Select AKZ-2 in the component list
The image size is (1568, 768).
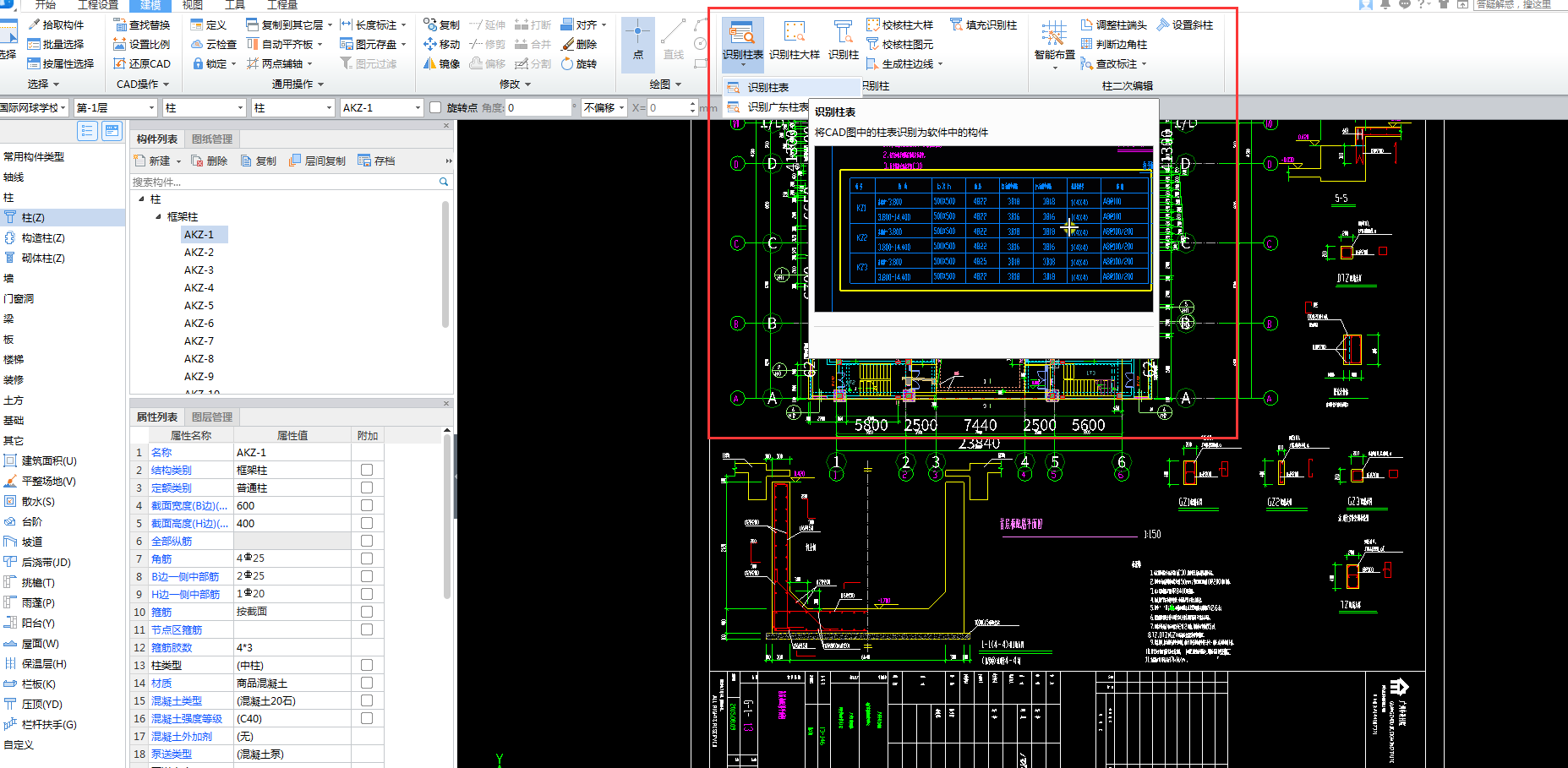pos(199,253)
